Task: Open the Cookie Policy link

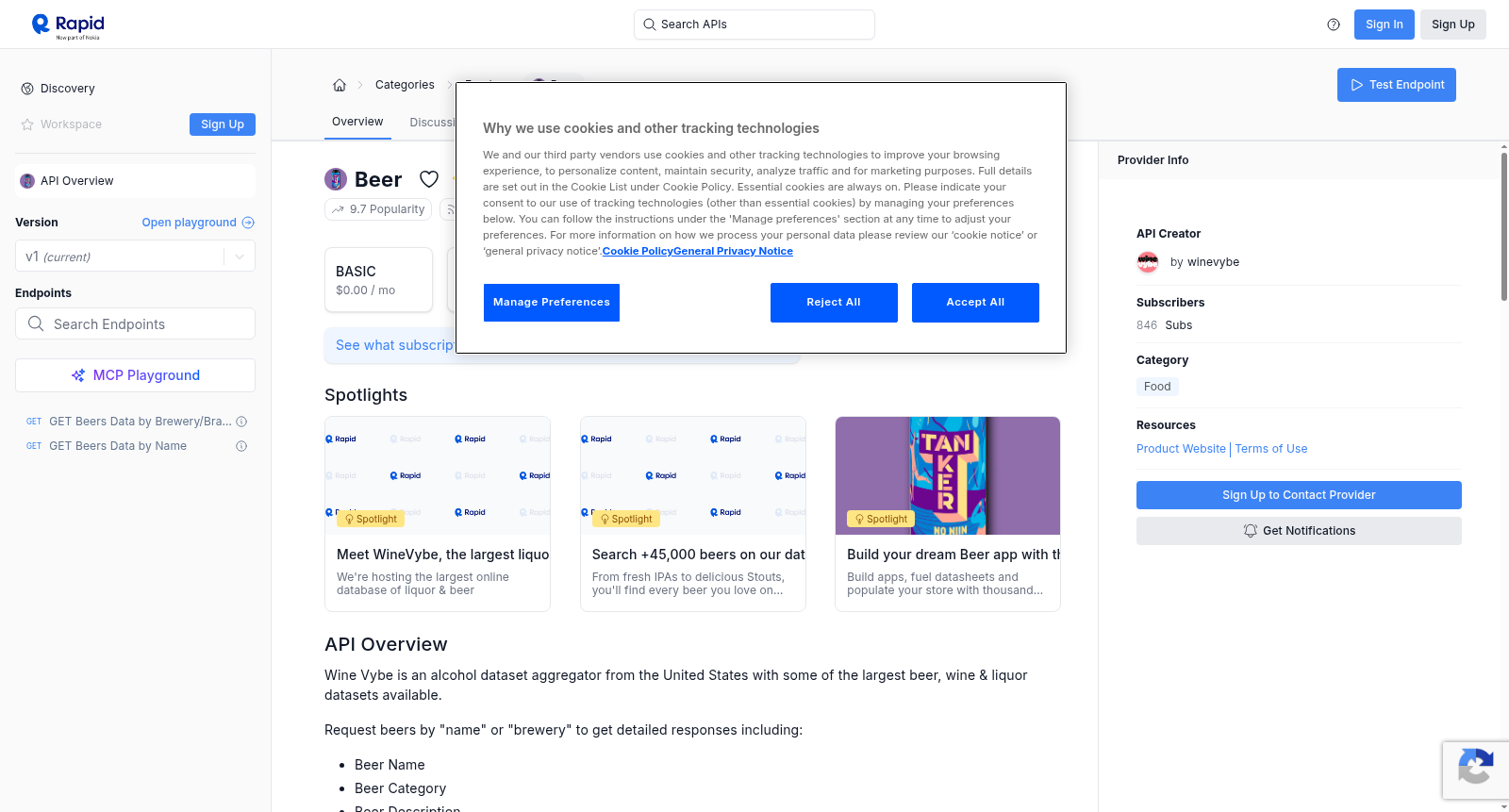Action: [638, 251]
